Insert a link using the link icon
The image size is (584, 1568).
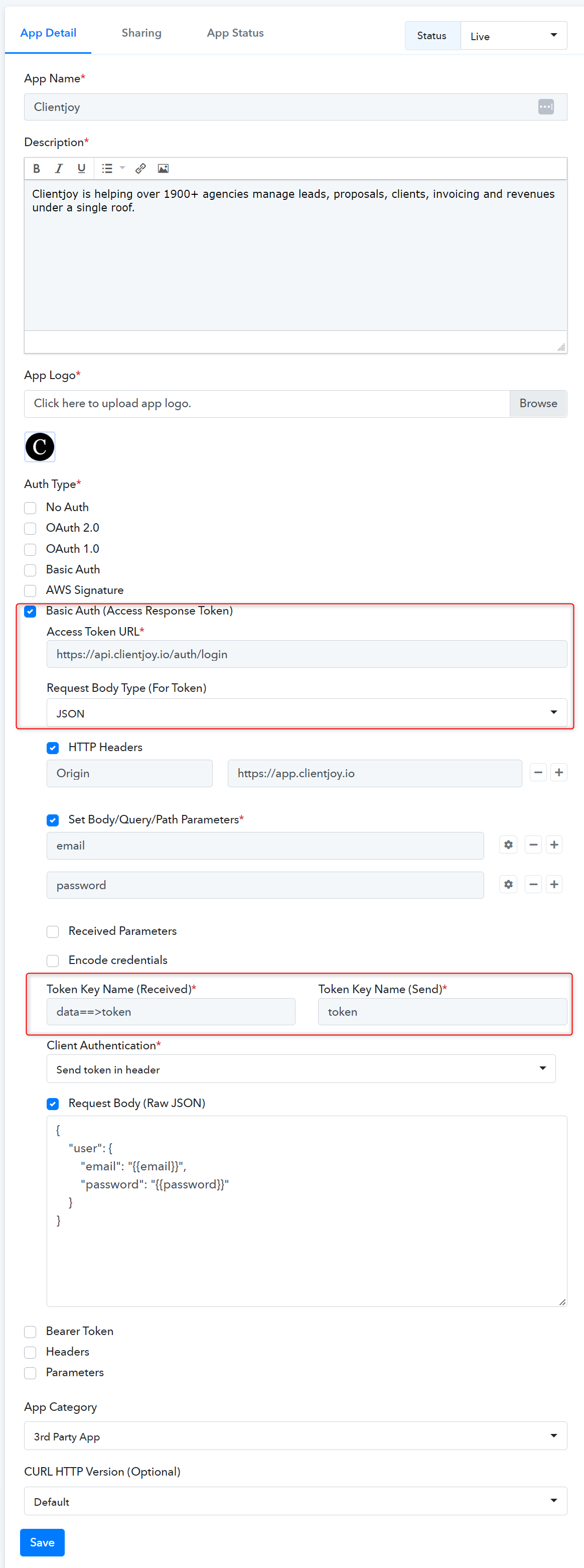140,169
